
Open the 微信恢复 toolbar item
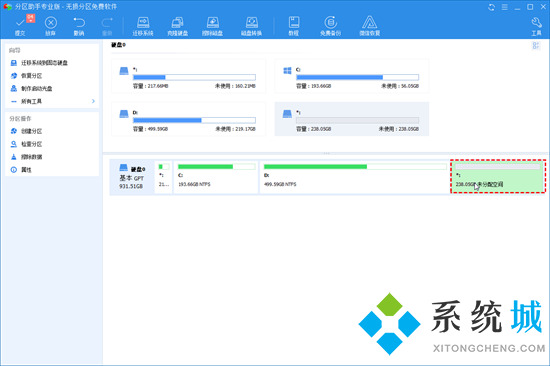[369, 26]
